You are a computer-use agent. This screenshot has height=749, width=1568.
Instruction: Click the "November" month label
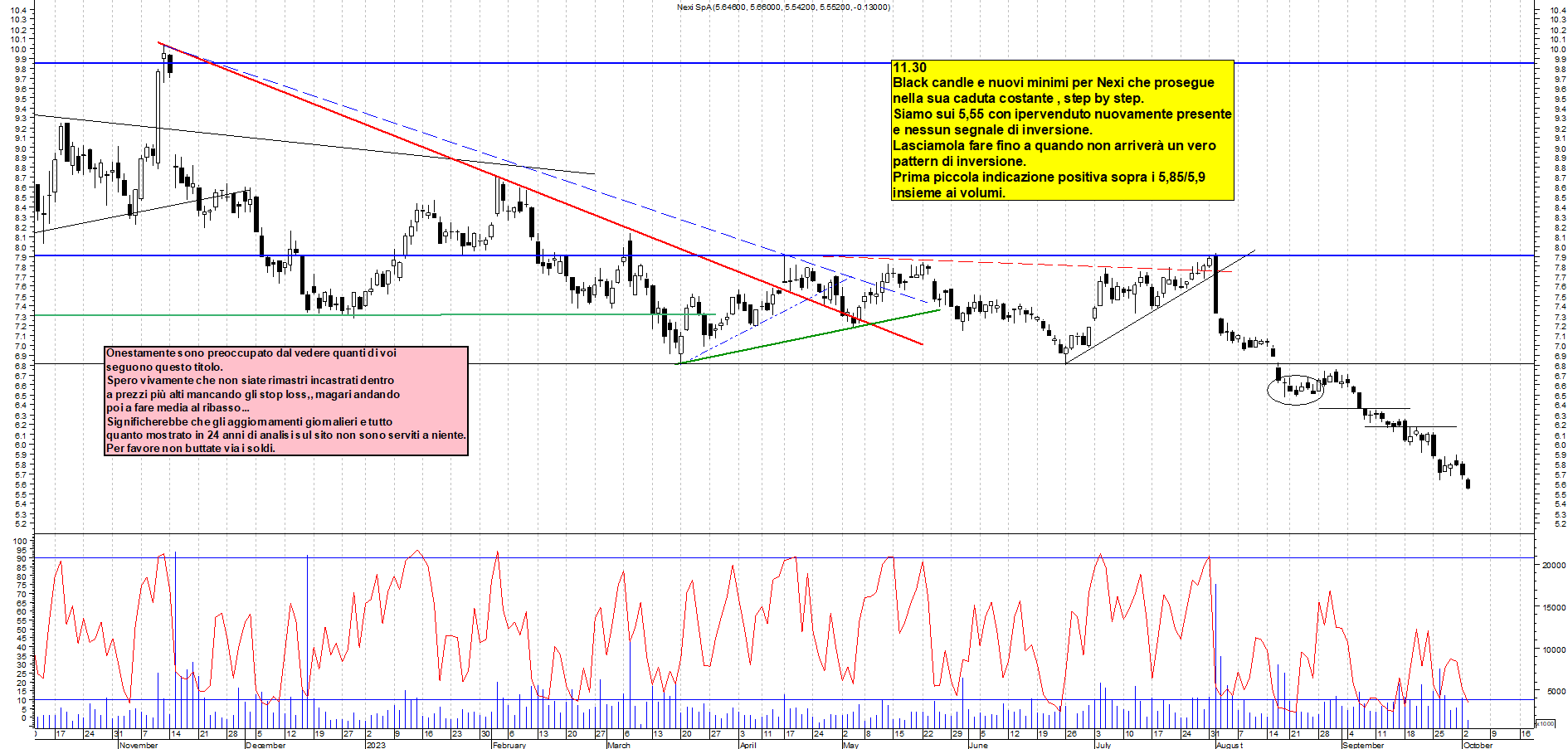(x=139, y=745)
